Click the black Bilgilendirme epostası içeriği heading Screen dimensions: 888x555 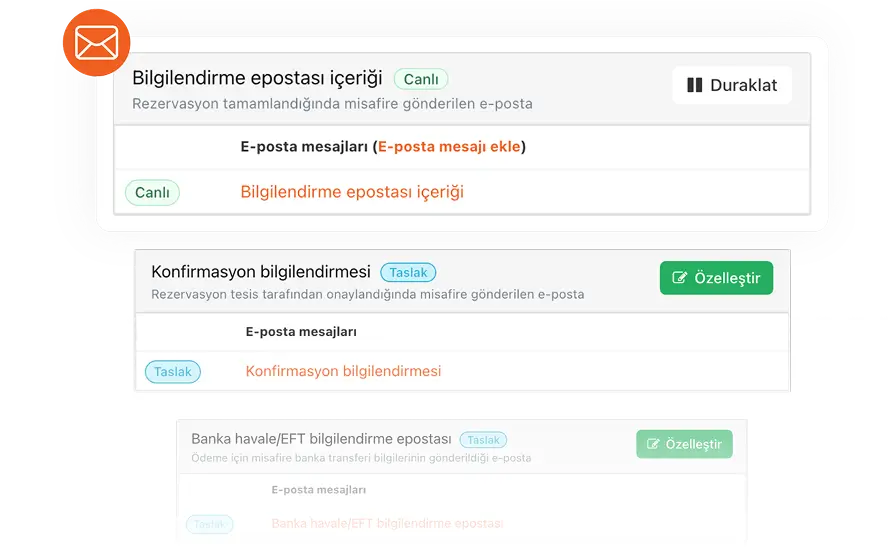pos(257,78)
